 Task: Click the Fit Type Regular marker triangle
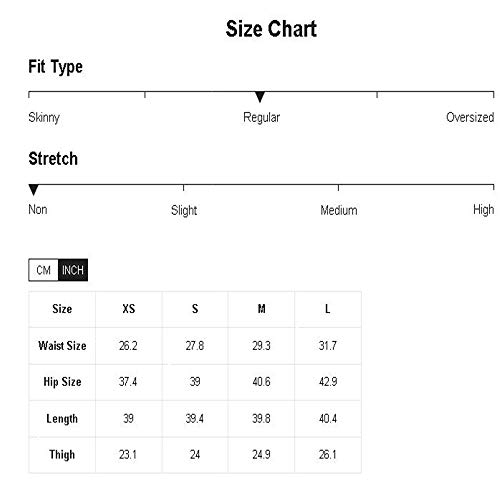(260, 97)
